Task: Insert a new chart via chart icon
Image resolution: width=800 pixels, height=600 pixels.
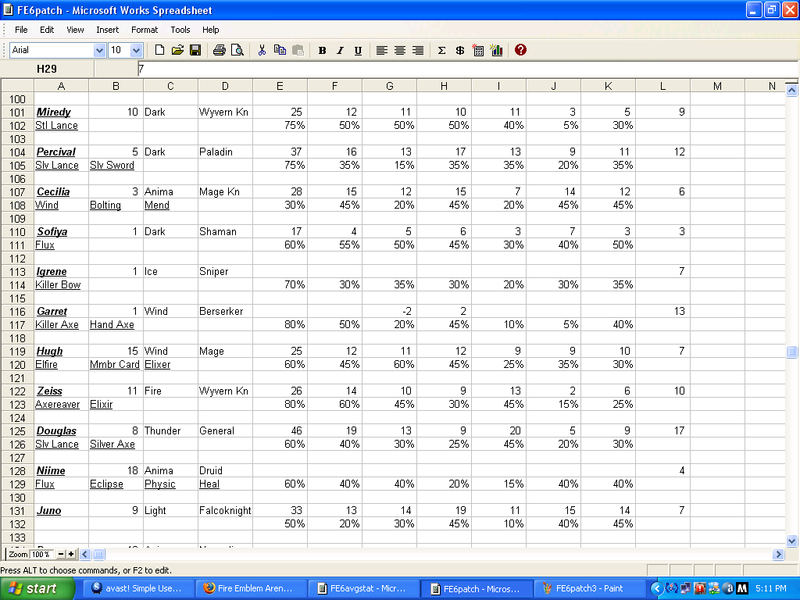Action: click(x=496, y=50)
